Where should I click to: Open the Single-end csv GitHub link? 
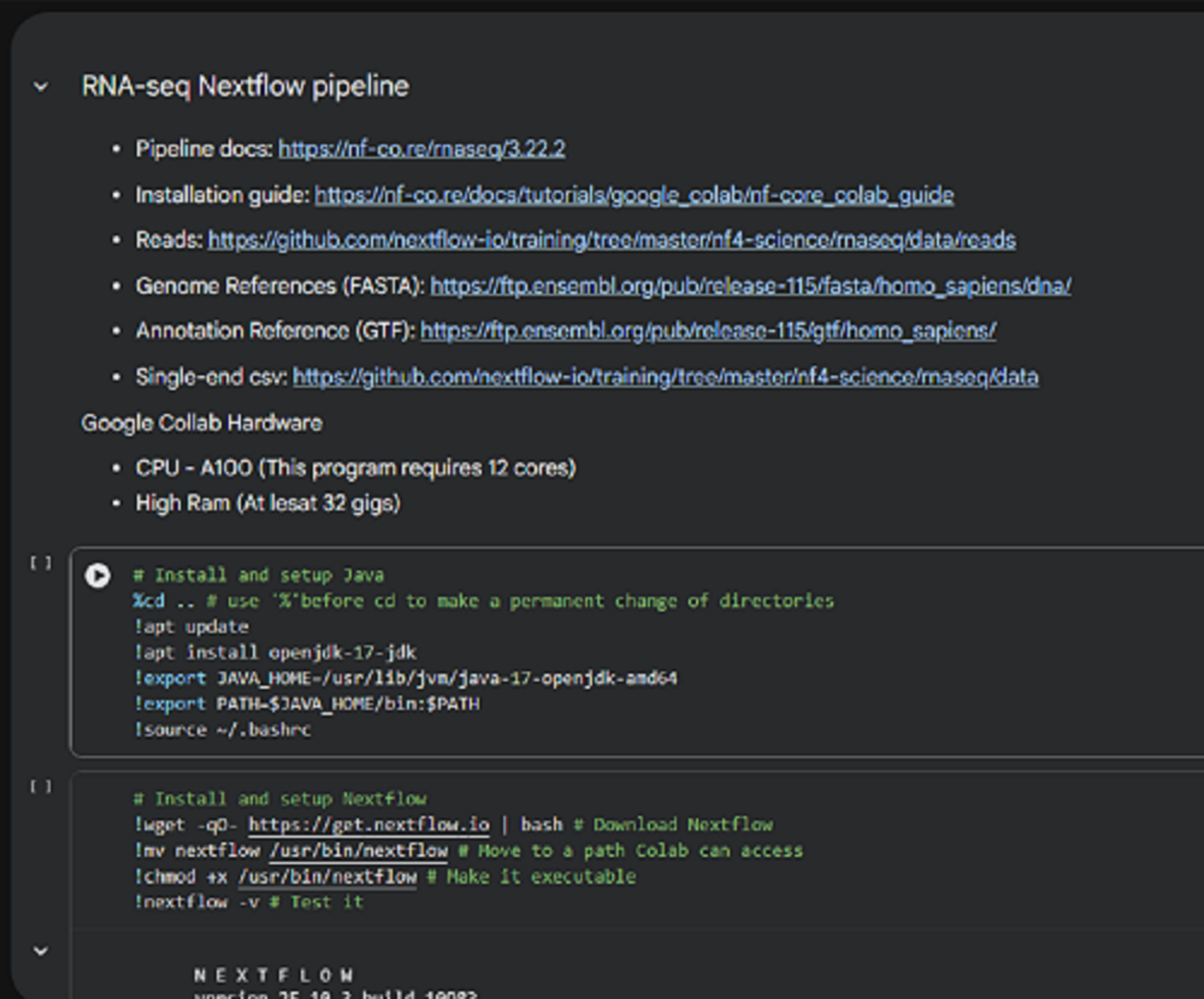665,377
